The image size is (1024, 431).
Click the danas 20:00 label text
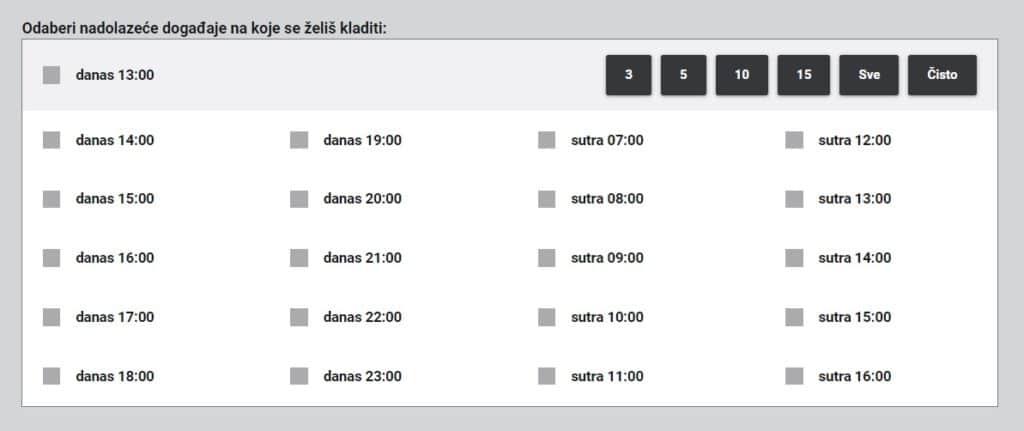click(362, 199)
